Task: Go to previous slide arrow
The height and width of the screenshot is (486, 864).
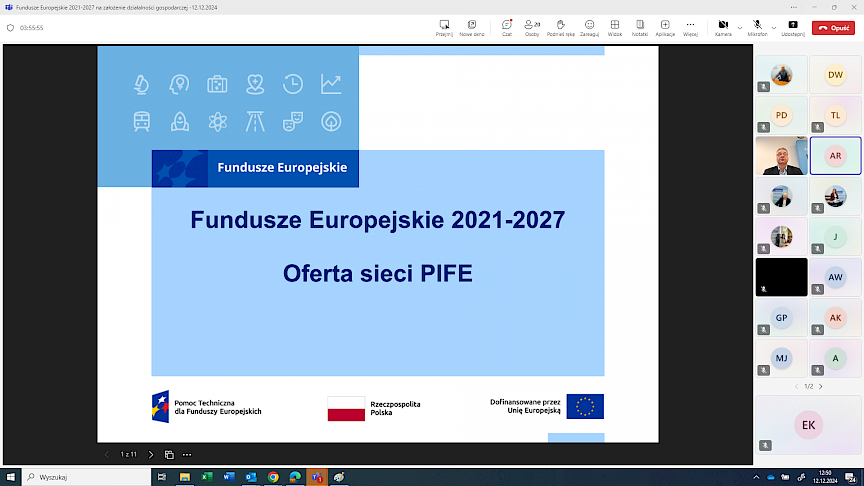Action: tap(106, 455)
